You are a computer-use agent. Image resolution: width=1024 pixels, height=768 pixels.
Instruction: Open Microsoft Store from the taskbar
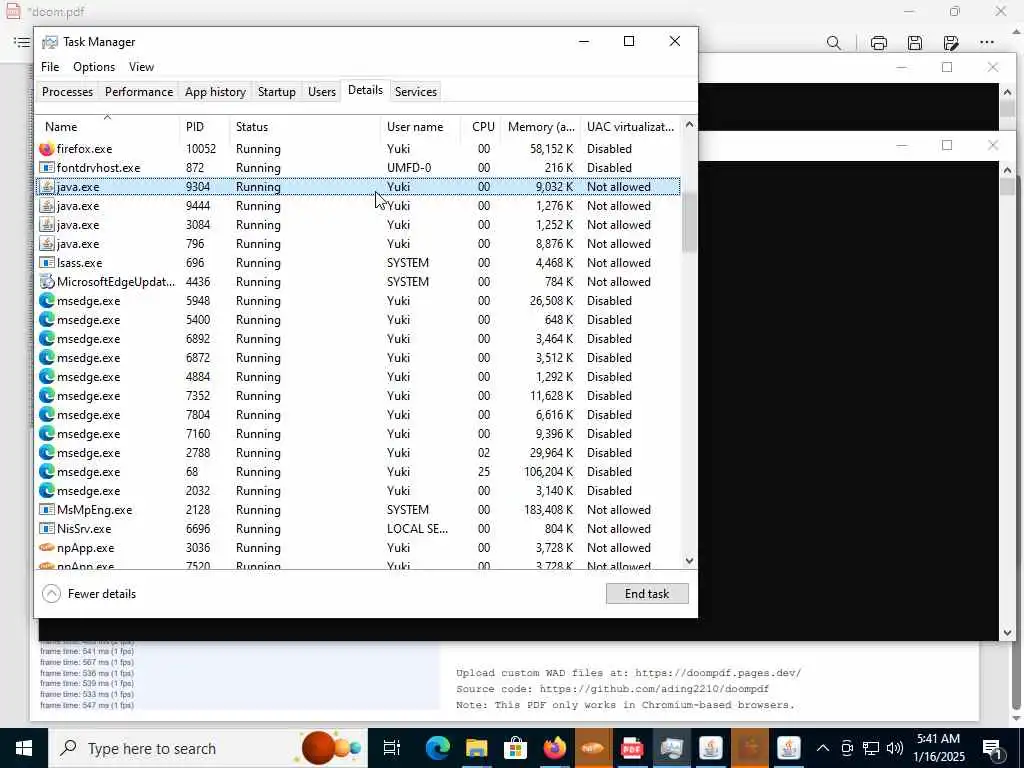[515, 748]
